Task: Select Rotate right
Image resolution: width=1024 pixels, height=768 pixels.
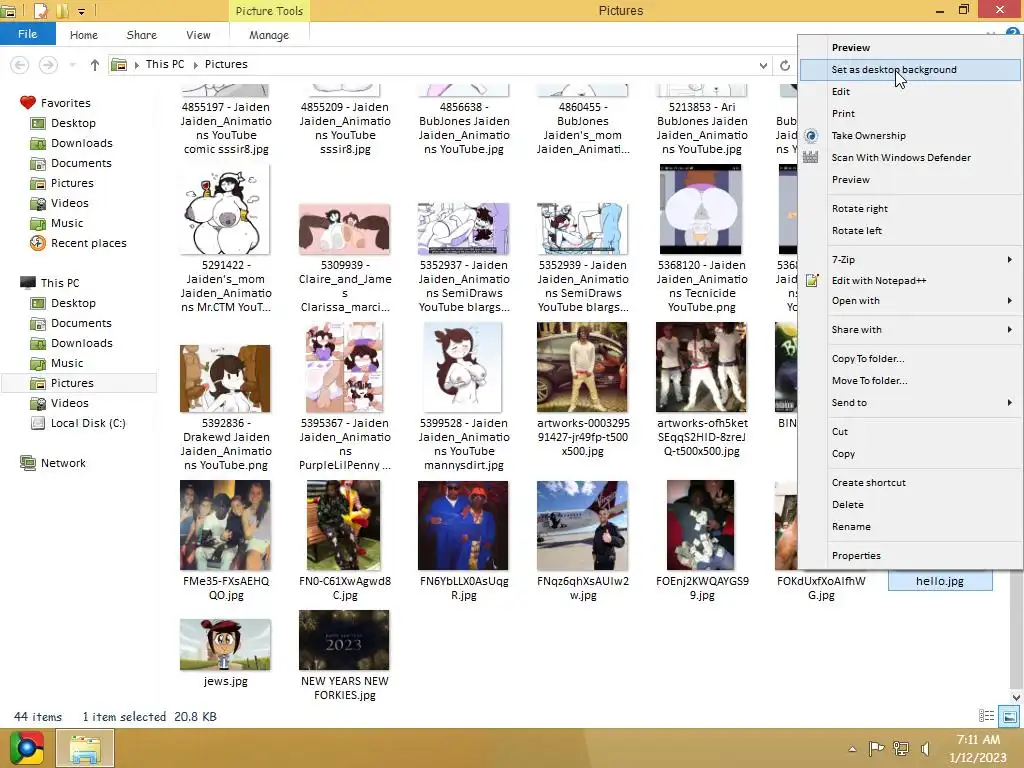Action: 910,208
